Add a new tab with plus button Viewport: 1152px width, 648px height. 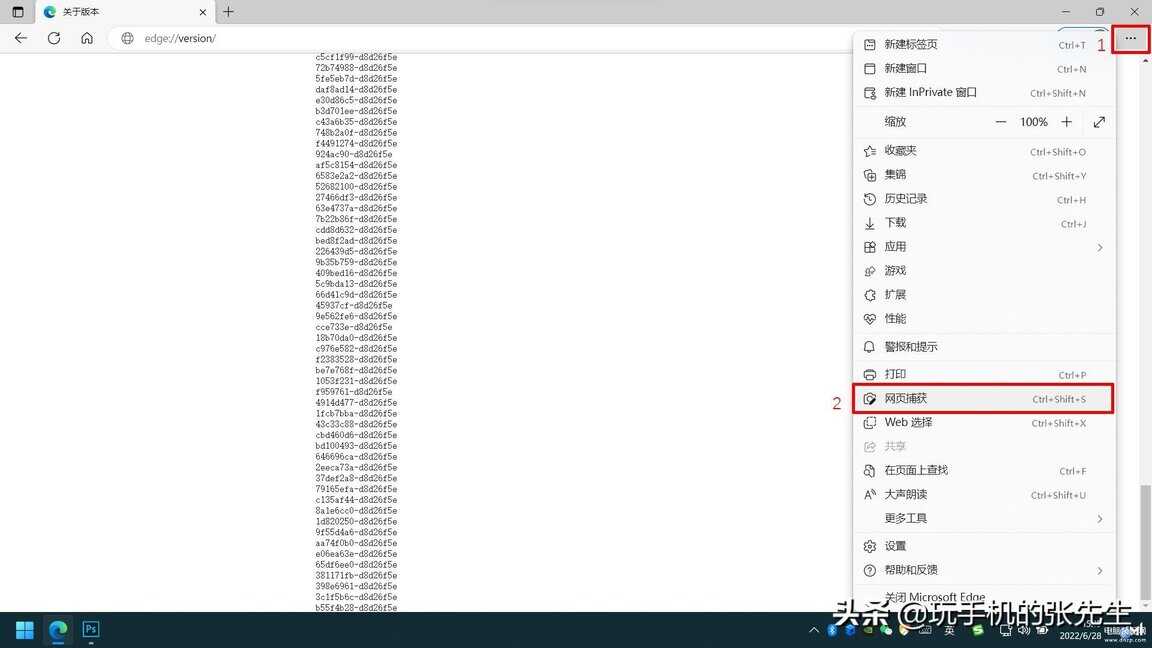coord(228,12)
